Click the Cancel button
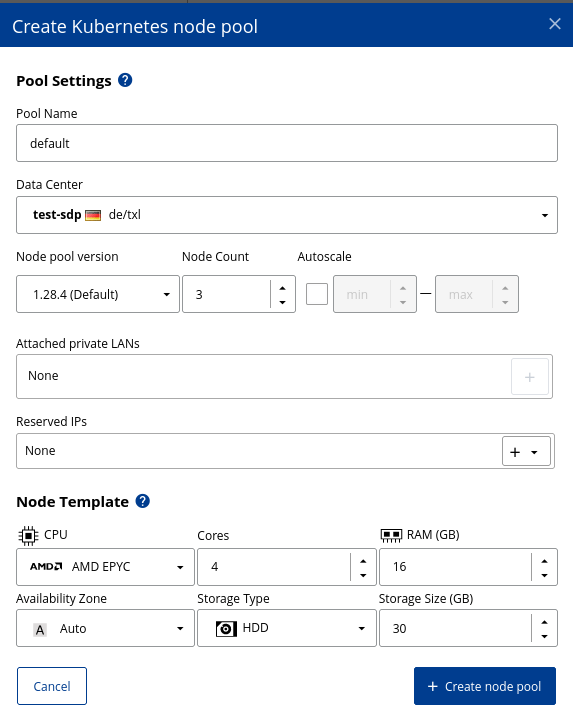Image resolution: width=573 pixels, height=724 pixels. click(52, 686)
